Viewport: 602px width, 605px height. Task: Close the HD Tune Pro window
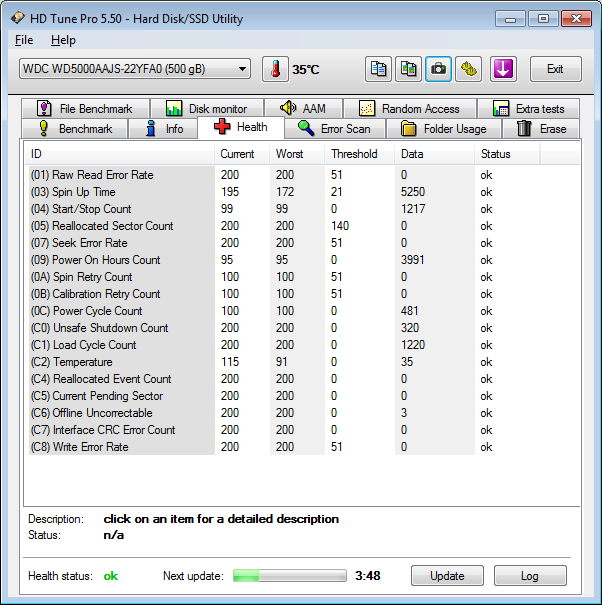pos(577,19)
